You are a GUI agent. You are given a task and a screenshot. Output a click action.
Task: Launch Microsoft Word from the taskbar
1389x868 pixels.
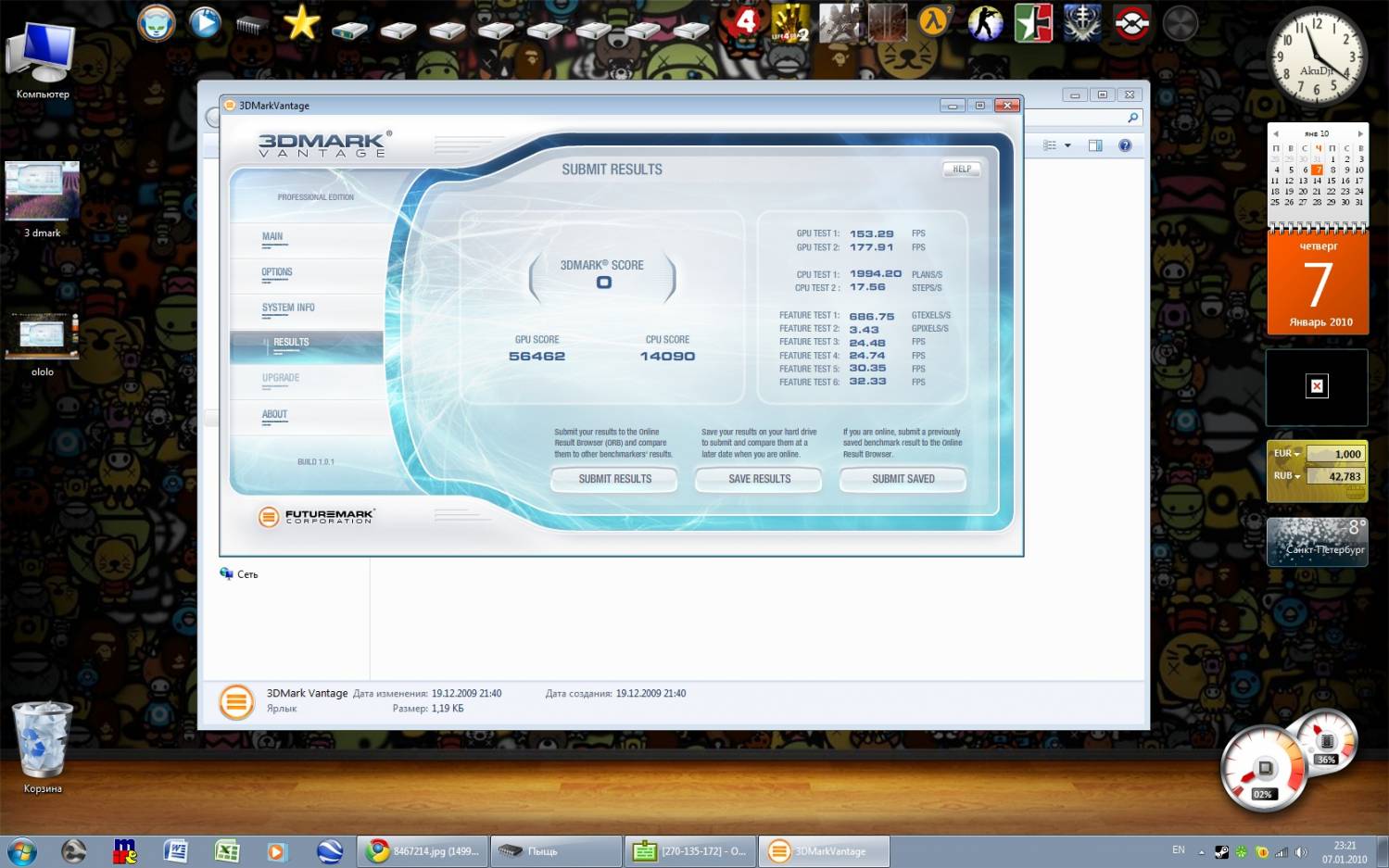pos(175,851)
